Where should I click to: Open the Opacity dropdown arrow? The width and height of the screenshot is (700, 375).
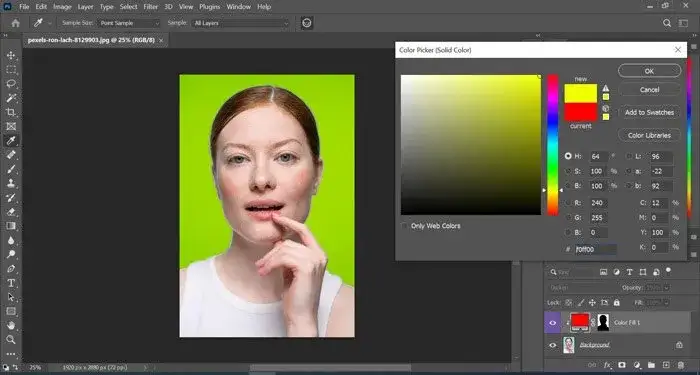(x=667, y=288)
